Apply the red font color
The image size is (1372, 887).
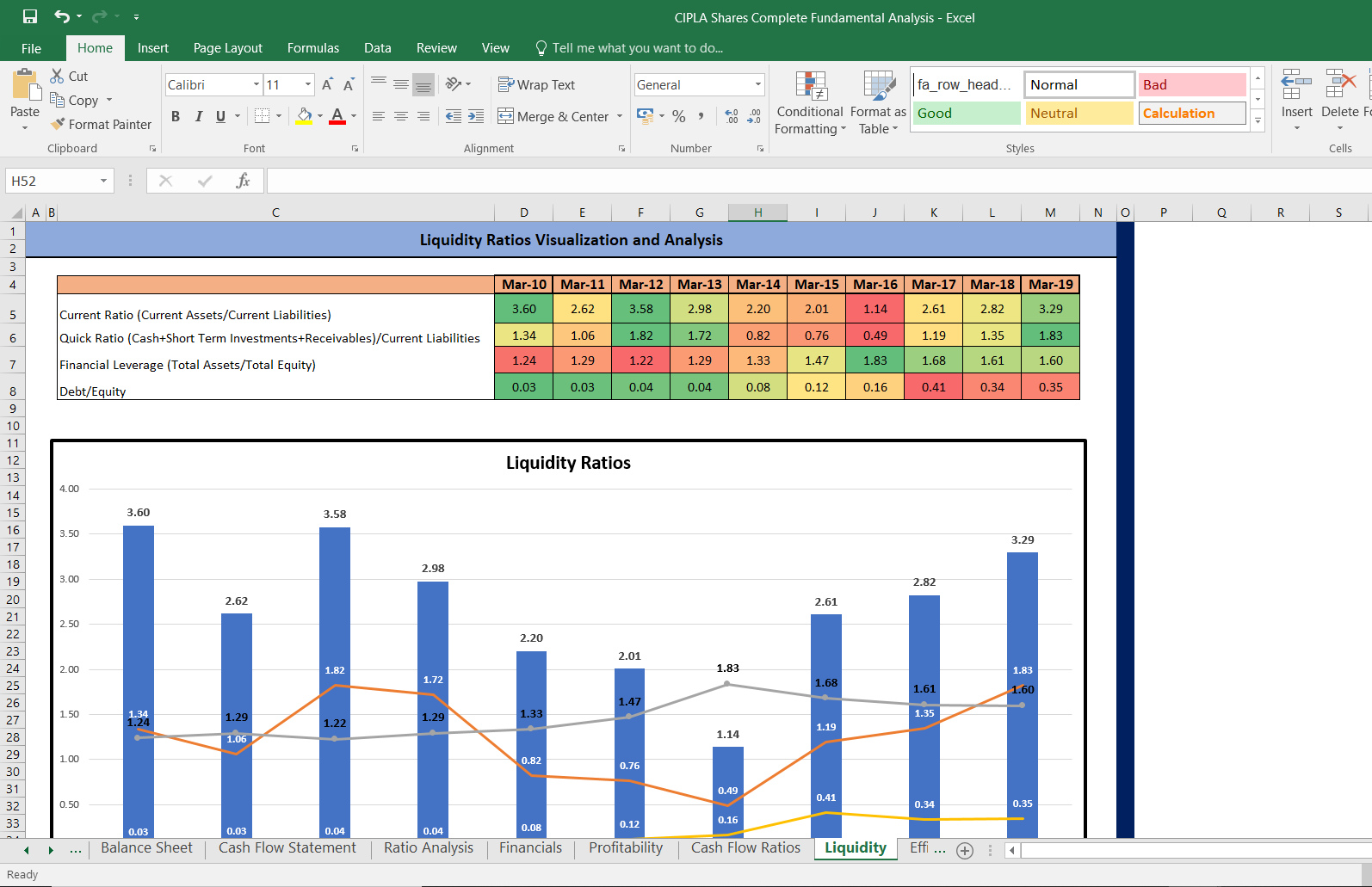click(337, 116)
